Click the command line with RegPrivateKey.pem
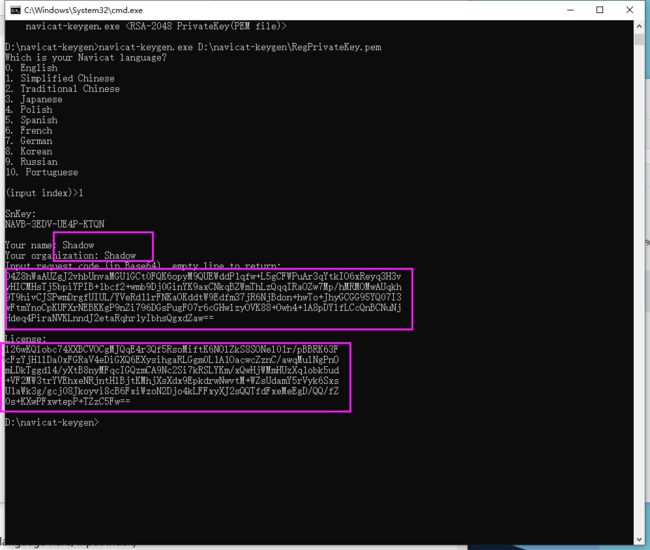Viewport: 650px width, 550px height. click(x=193, y=47)
